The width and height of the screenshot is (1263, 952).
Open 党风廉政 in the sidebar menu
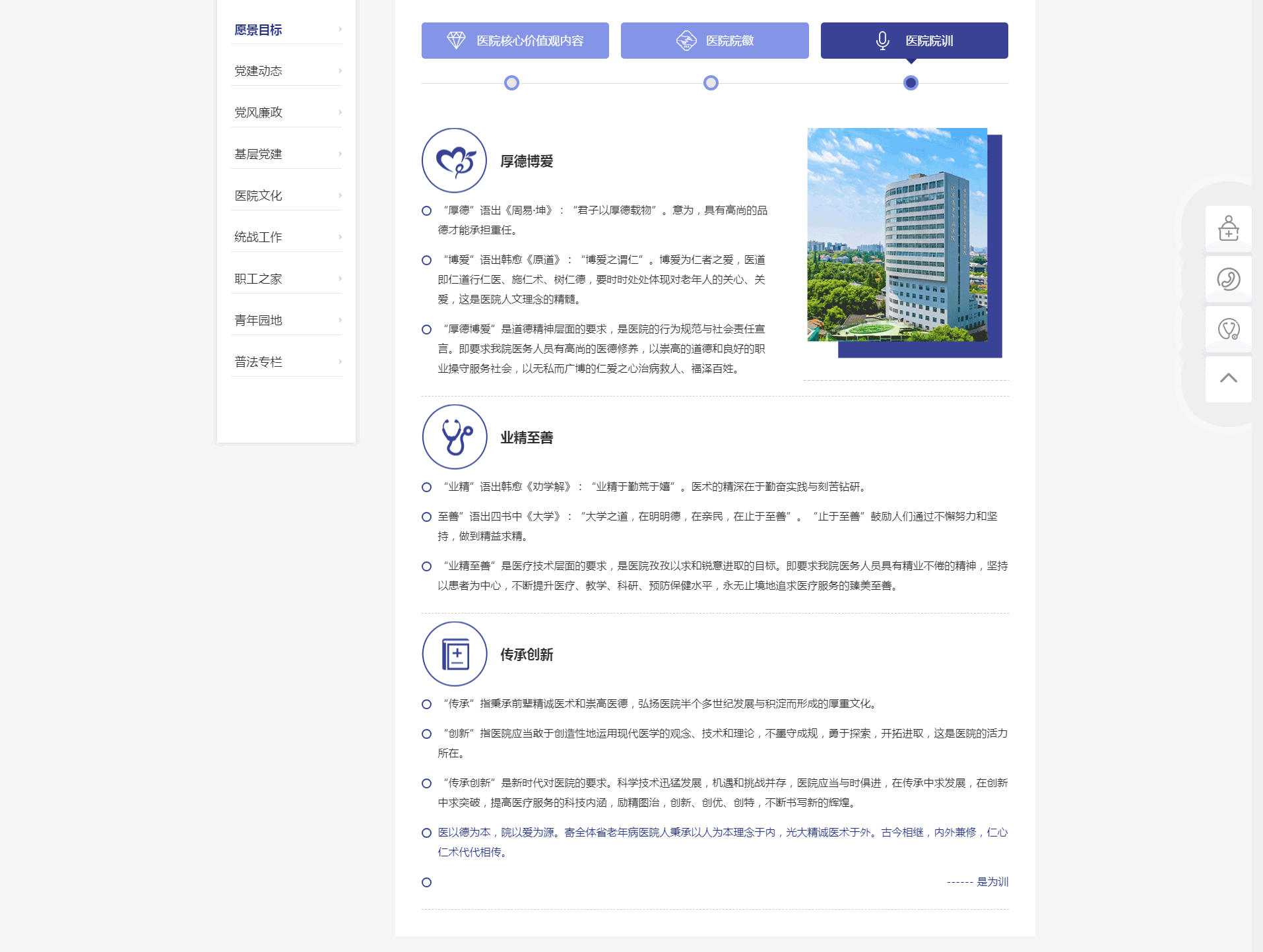tap(259, 112)
